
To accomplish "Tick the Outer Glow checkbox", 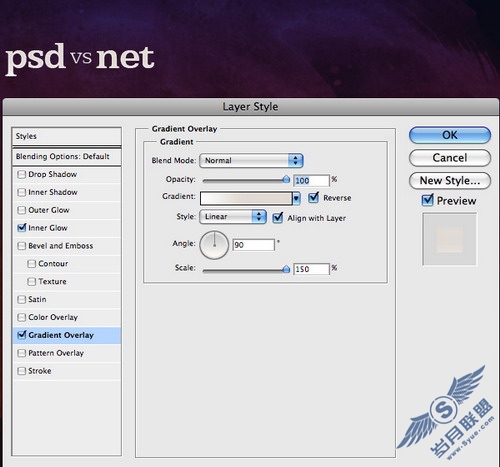I will pyautogui.click(x=22, y=210).
